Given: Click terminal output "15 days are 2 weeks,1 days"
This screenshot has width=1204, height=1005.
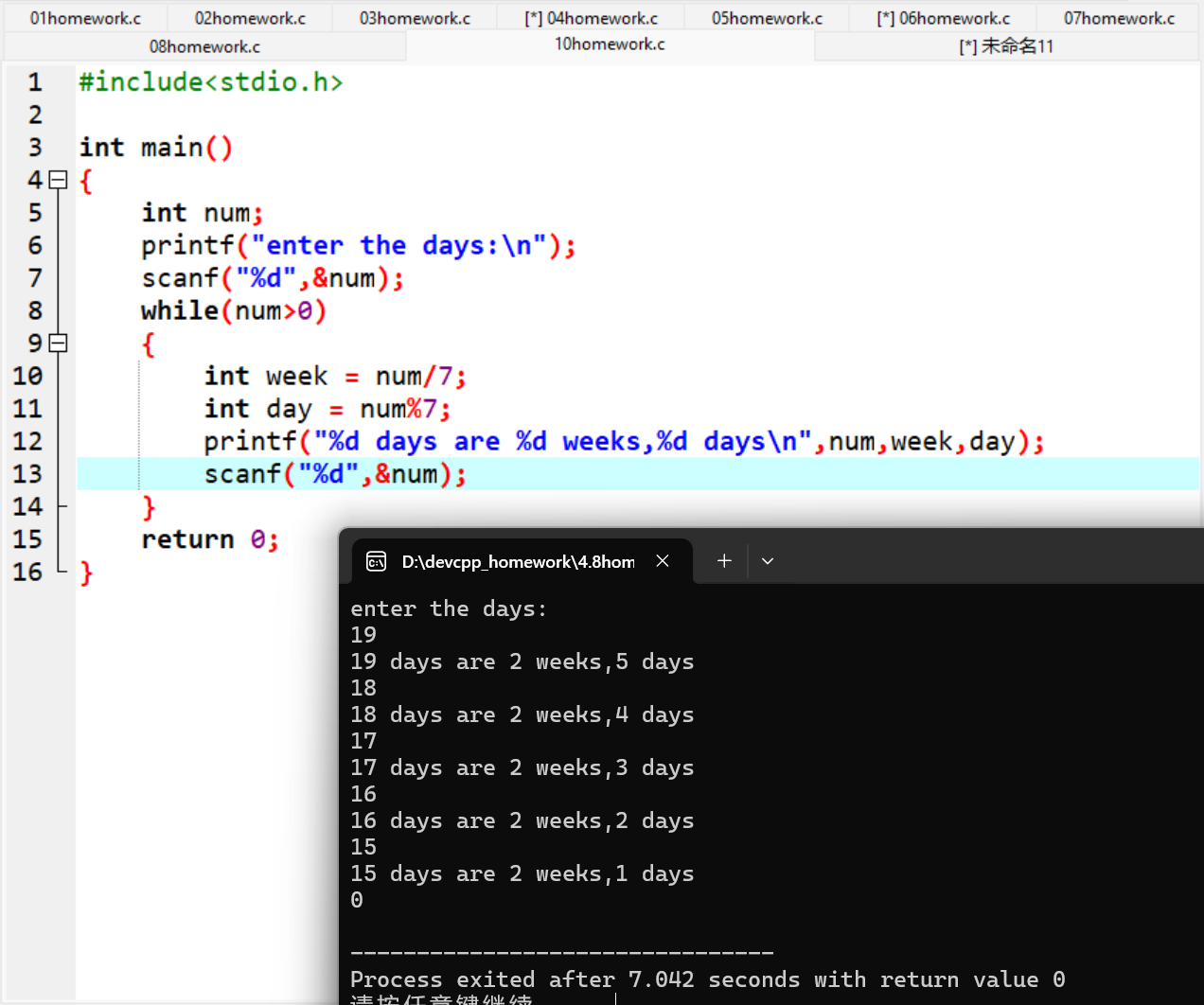Looking at the screenshot, I should point(522,873).
